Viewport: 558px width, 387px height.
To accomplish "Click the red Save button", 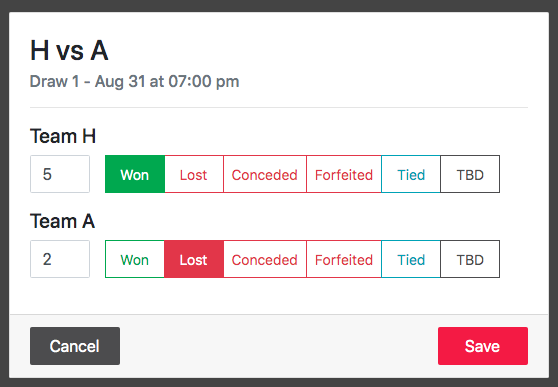I will 483,346.
